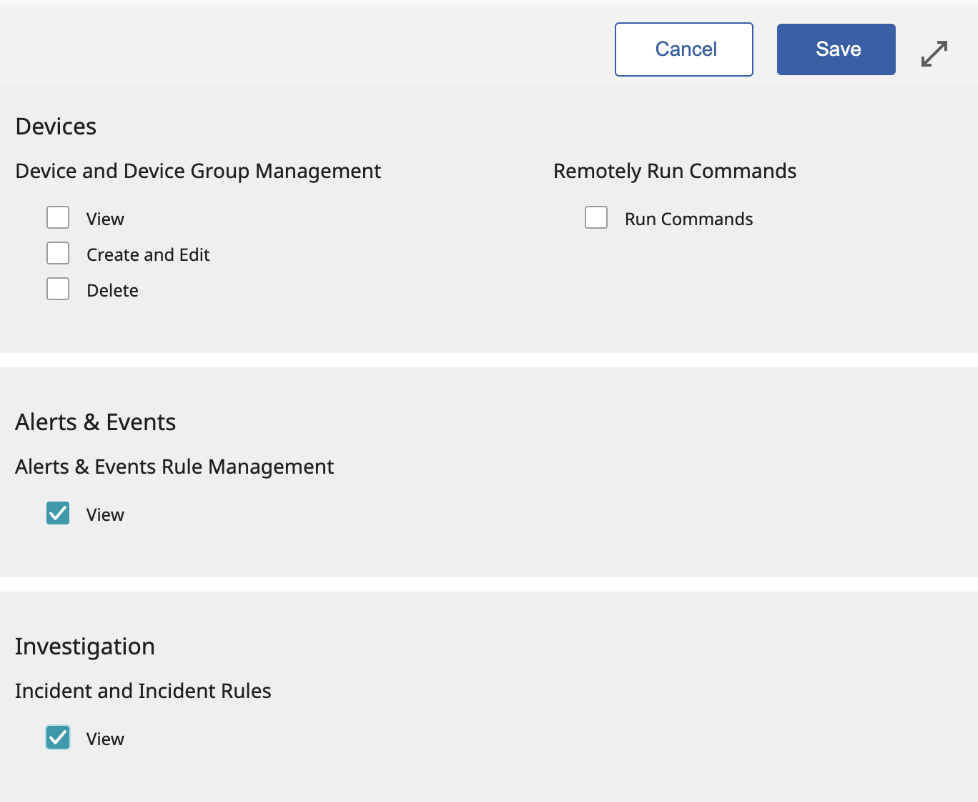Click the expand panel diagonal arrows icon
Image resolution: width=978 pixels, height=802 pixels.
pyautogui.click(x=934, y=54)
